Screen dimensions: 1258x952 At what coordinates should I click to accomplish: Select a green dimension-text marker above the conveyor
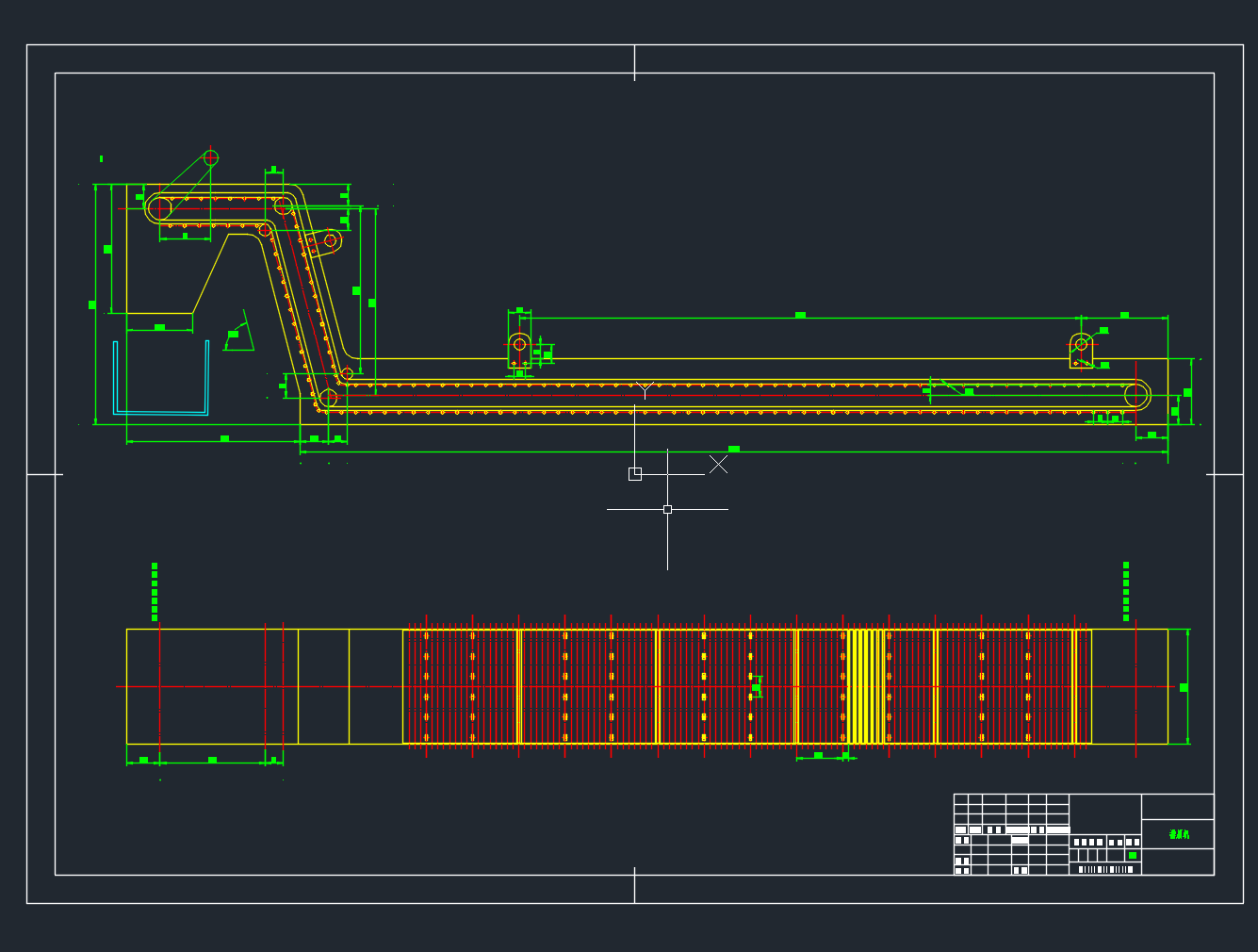[x=799, y=313]
